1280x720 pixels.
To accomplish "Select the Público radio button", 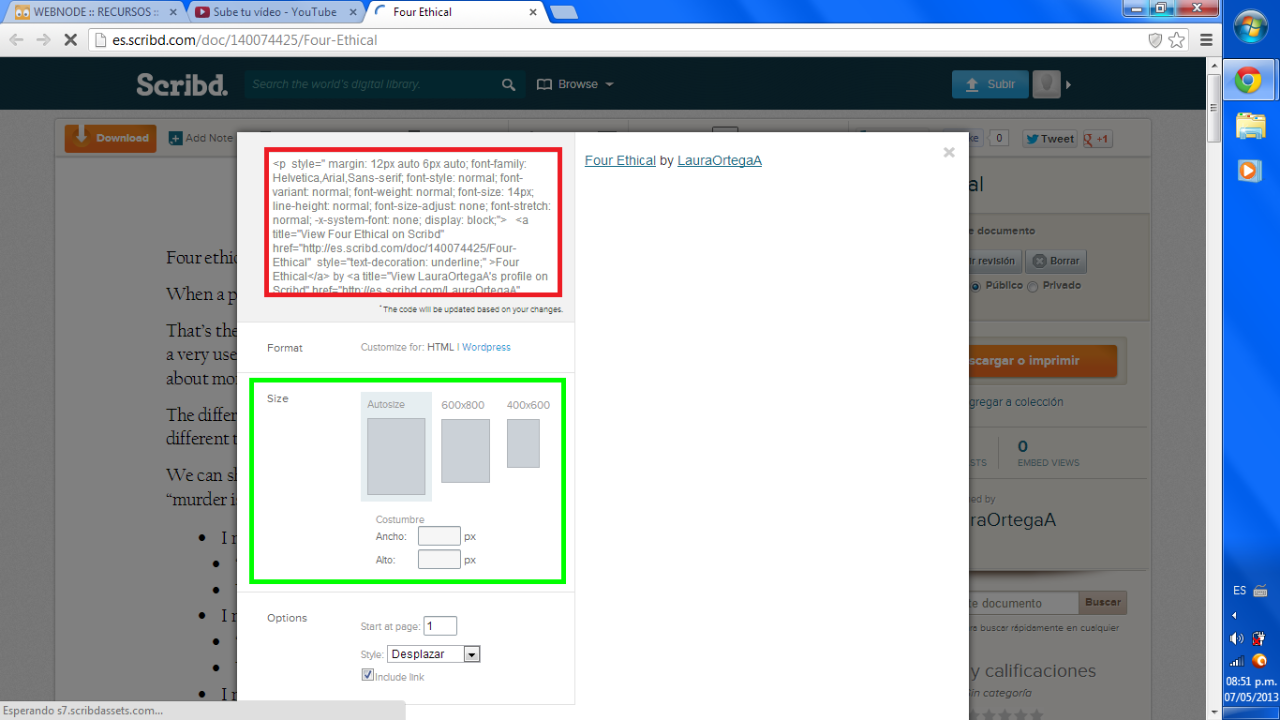I will coord(976,286).
